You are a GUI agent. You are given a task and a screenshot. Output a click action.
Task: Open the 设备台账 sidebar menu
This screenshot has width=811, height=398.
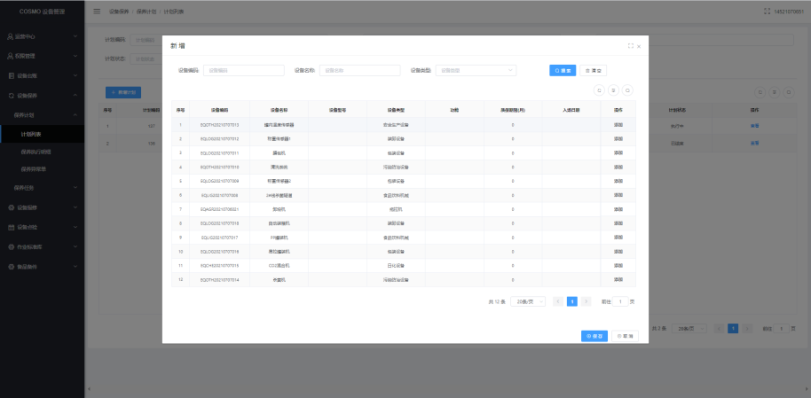(x=42, y=76)
